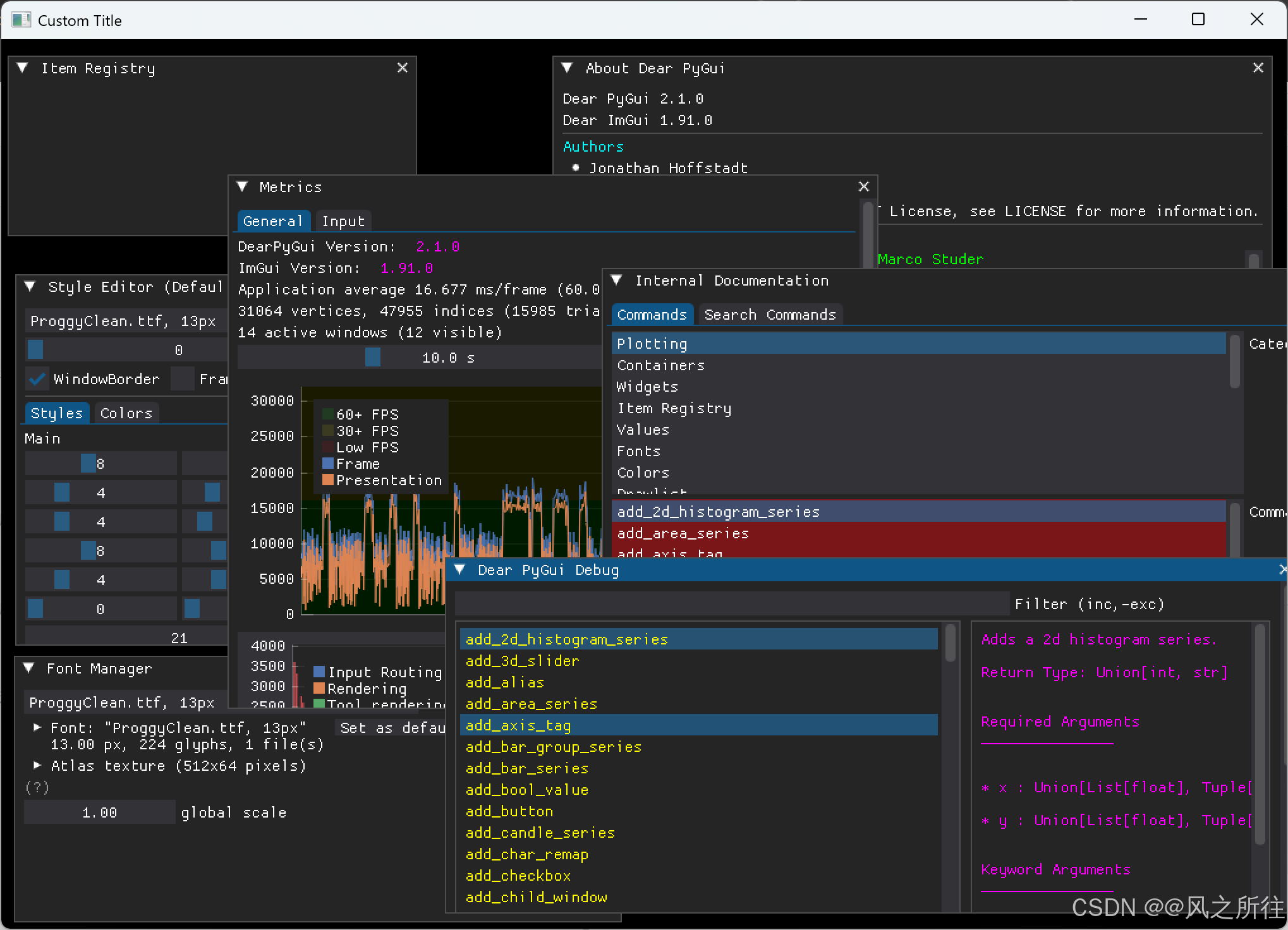Open the Commands tab
The image size is (1288, 930).
pos(652,315)
